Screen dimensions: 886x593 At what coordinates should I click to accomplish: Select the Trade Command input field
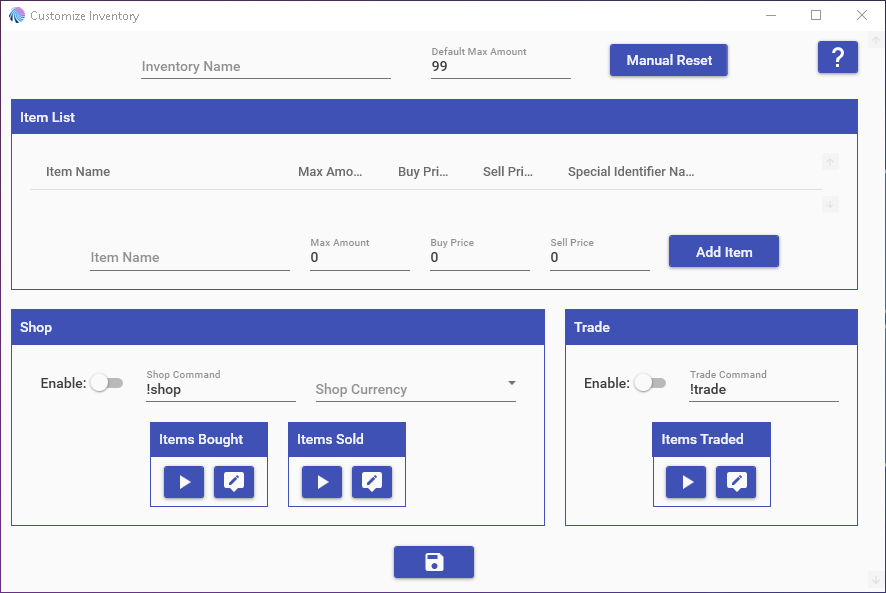point(763,389)
